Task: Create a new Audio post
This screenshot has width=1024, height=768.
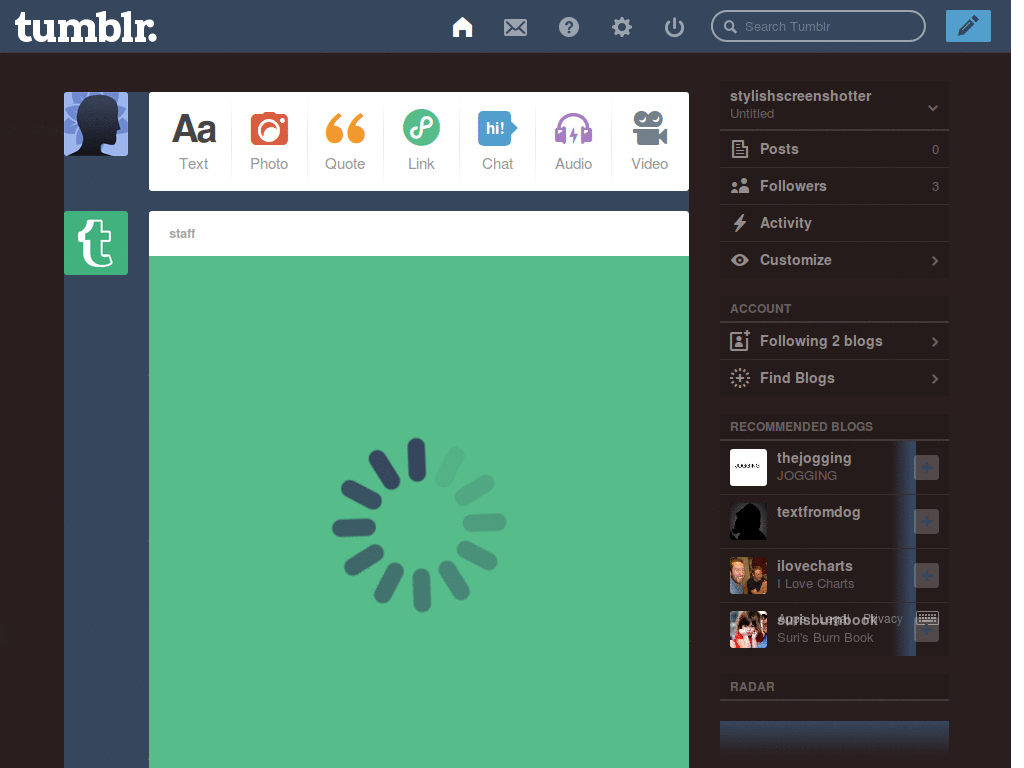Action: pyautogui.click(x=573, y=141)
